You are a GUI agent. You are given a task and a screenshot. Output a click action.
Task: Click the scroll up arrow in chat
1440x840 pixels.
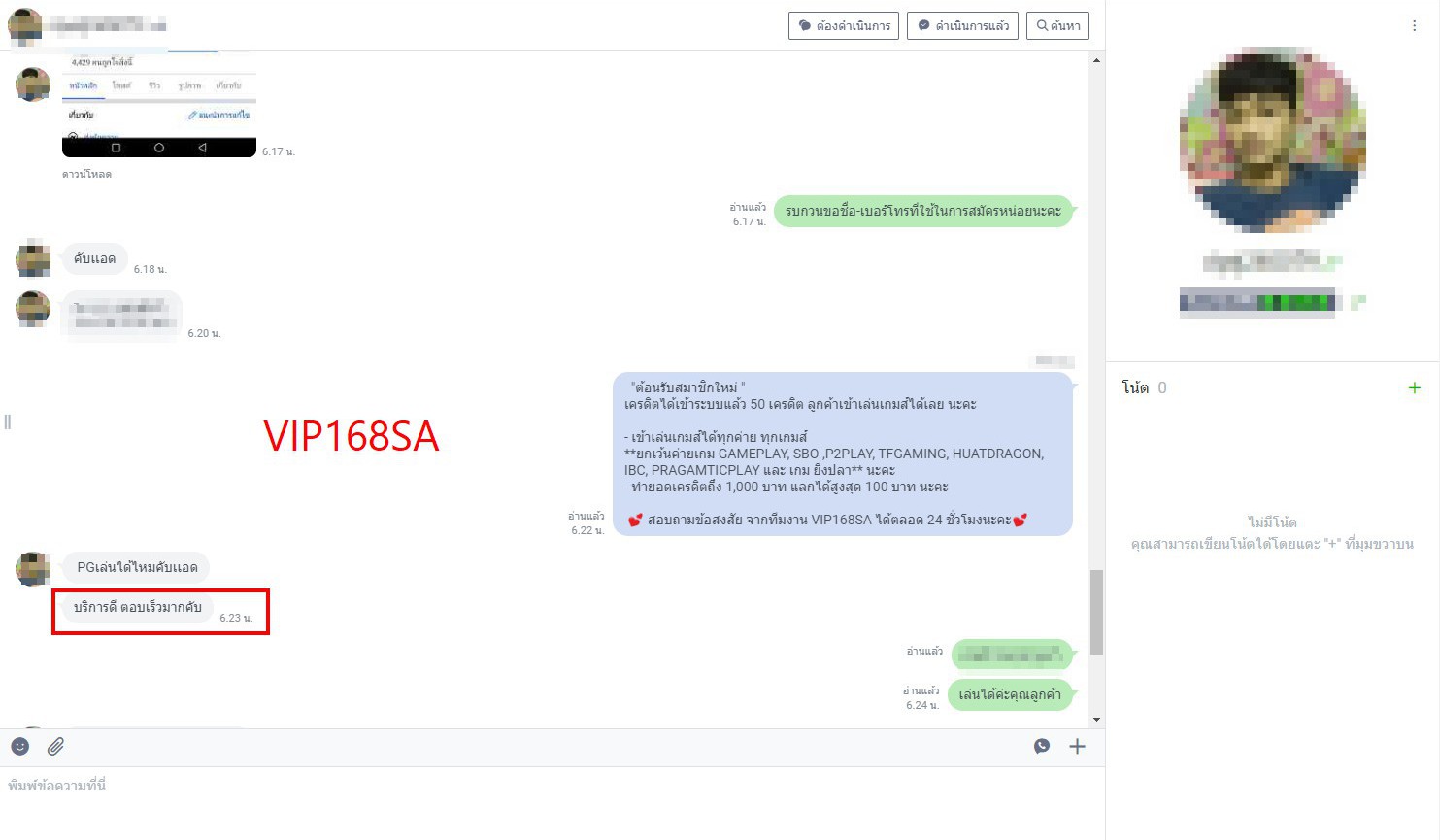coord(1096,60)
